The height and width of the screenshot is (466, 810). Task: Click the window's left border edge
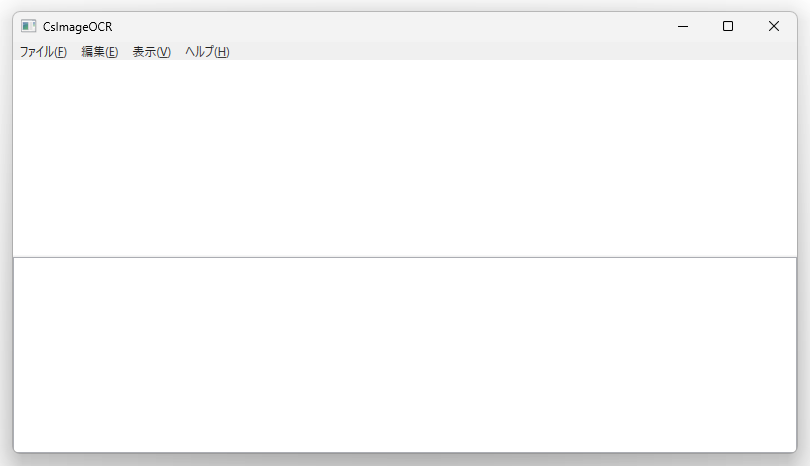pyautogui.click(x=13, y=232)
